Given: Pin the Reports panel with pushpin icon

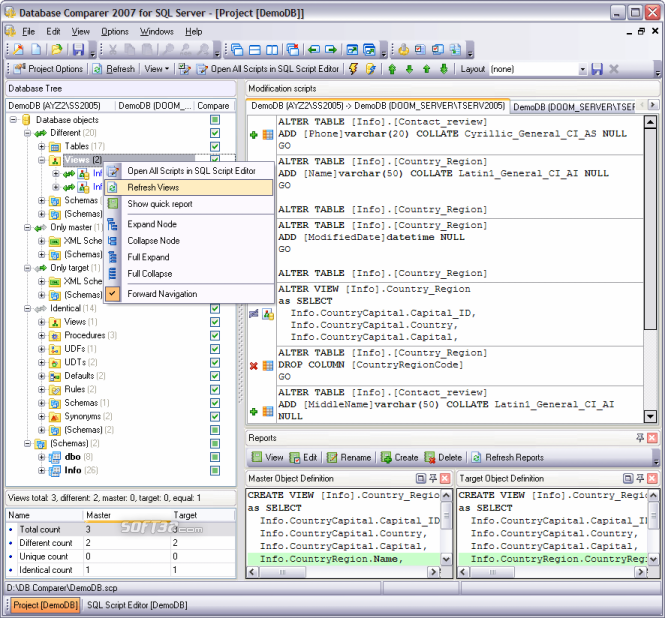Looking at the screenshot, I should click(640, 438).
